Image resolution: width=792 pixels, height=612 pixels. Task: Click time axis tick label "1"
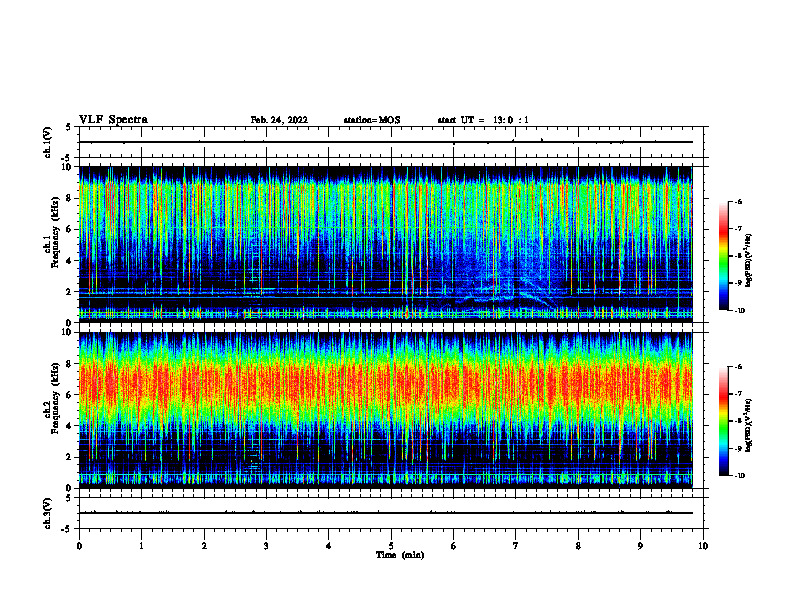141,546
